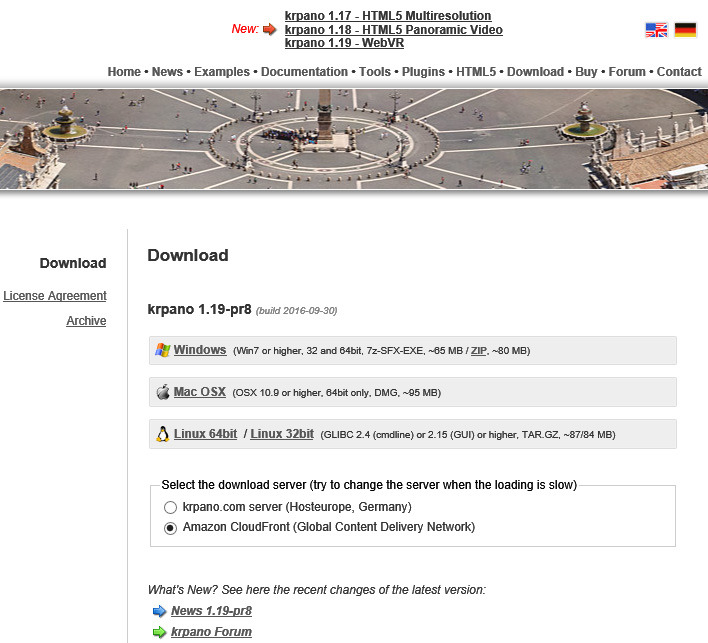Open License Agreement in the sidebar
The width and height of the screenshot is (708, 643).
coord(55,296)
